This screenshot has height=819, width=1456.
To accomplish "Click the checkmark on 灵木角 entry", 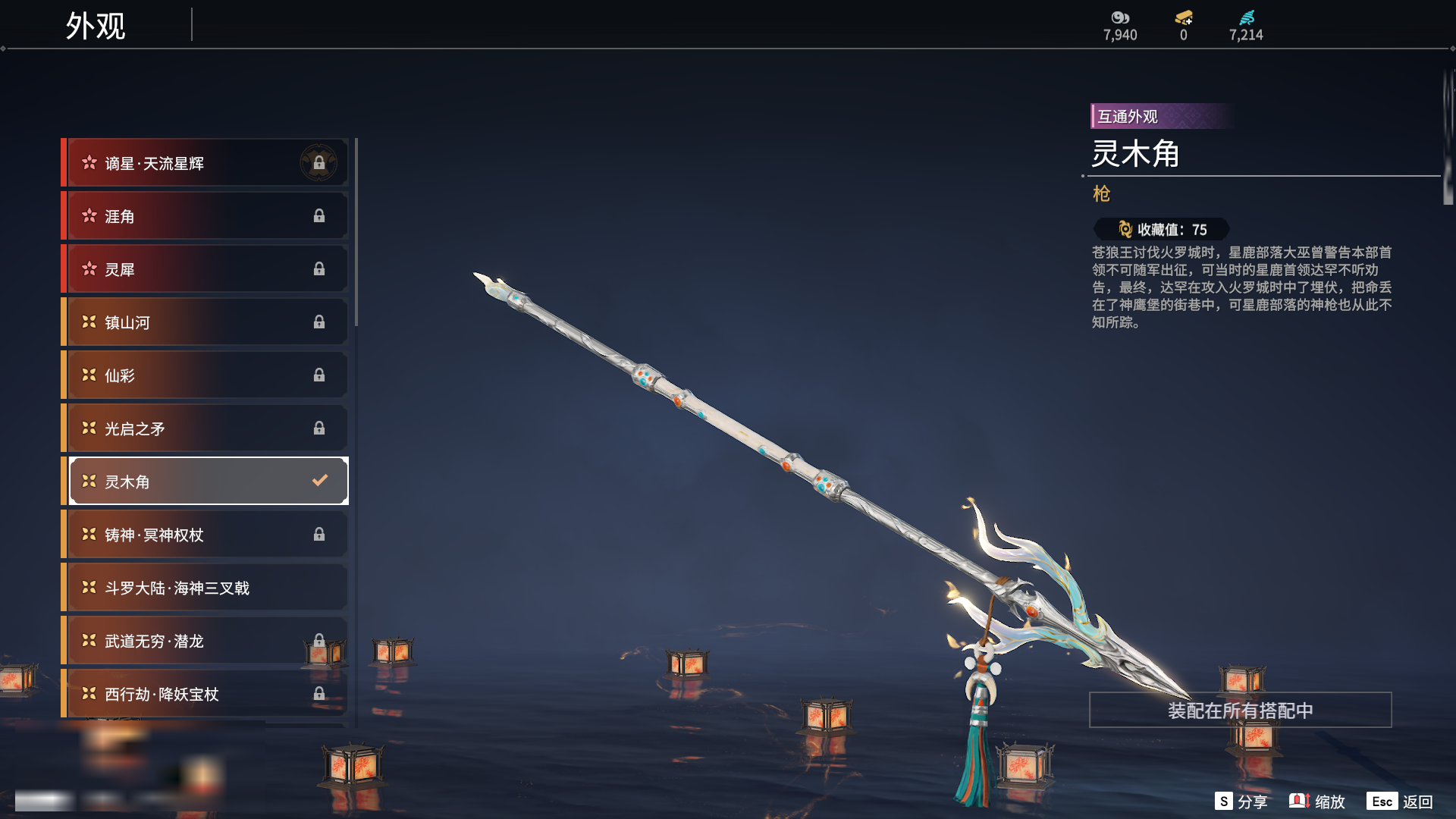I will 320,480.
